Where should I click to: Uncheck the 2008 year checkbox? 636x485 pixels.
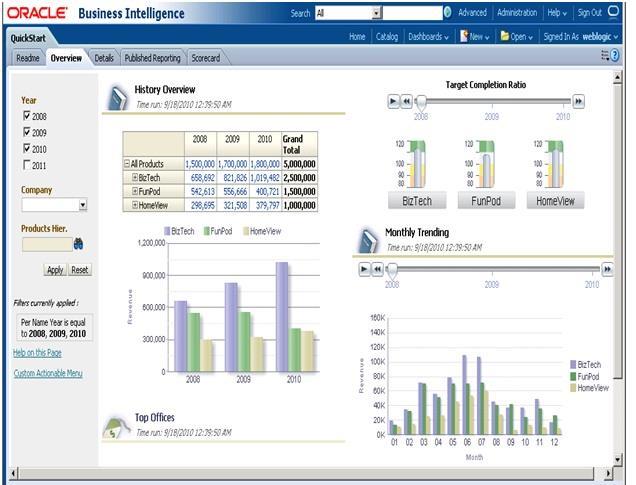click(x=27, y=116)
